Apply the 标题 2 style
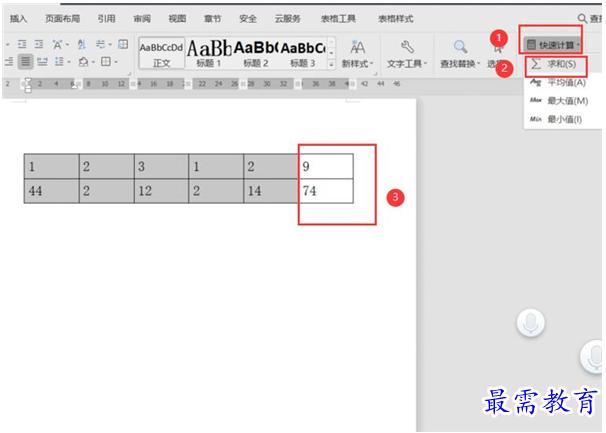Screen dimensions: 606x433 255,54
